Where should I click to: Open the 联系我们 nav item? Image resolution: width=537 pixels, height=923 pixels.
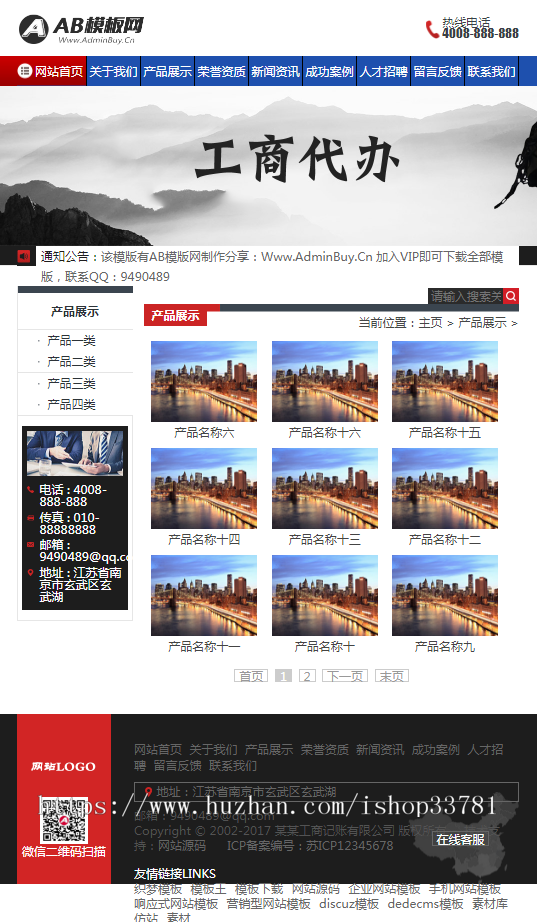(x=492, y=71)
